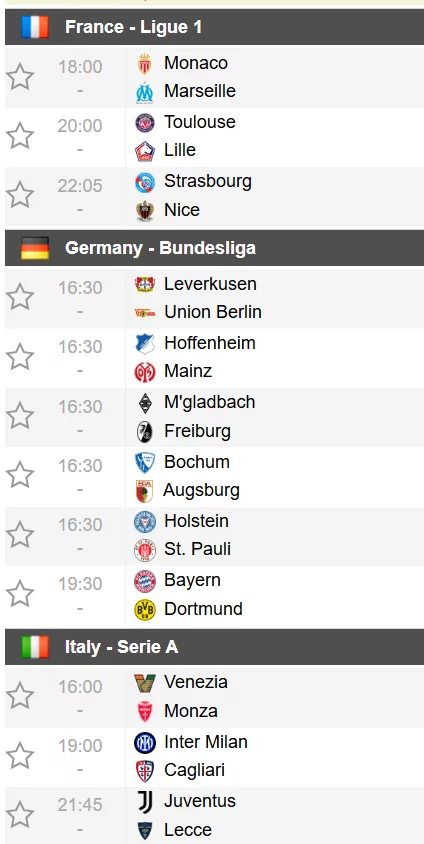Click the Strasbourg club crest
The image size is (424, 844).
point(145,182)
